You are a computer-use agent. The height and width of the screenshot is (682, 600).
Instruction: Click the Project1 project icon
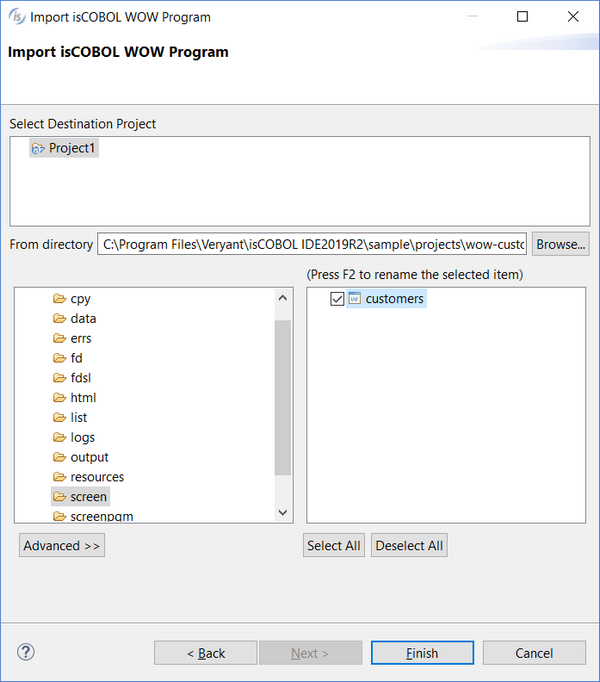coord(38,149)
